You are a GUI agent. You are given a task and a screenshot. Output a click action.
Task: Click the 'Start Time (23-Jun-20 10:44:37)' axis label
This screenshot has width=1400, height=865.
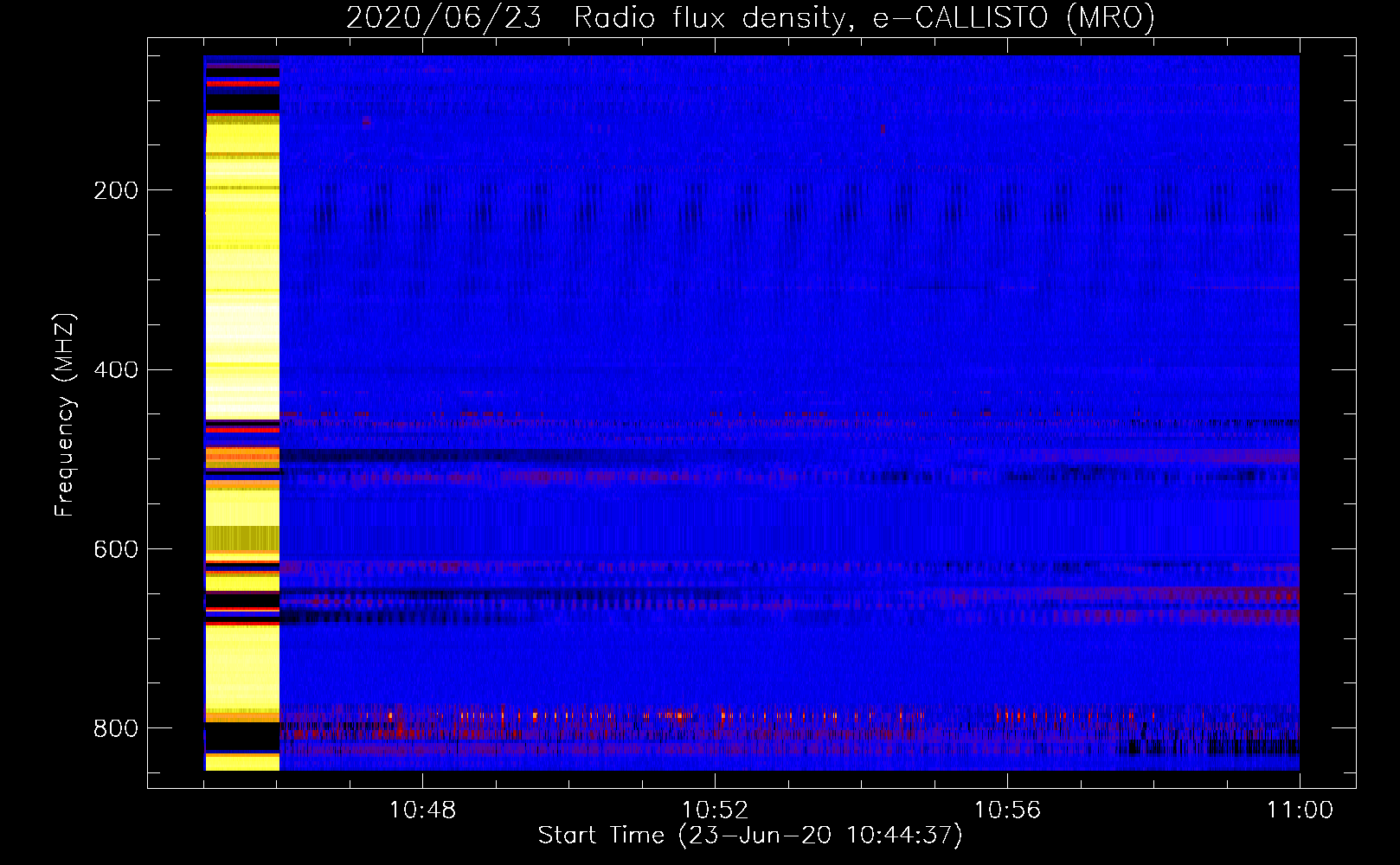[750, 836]
